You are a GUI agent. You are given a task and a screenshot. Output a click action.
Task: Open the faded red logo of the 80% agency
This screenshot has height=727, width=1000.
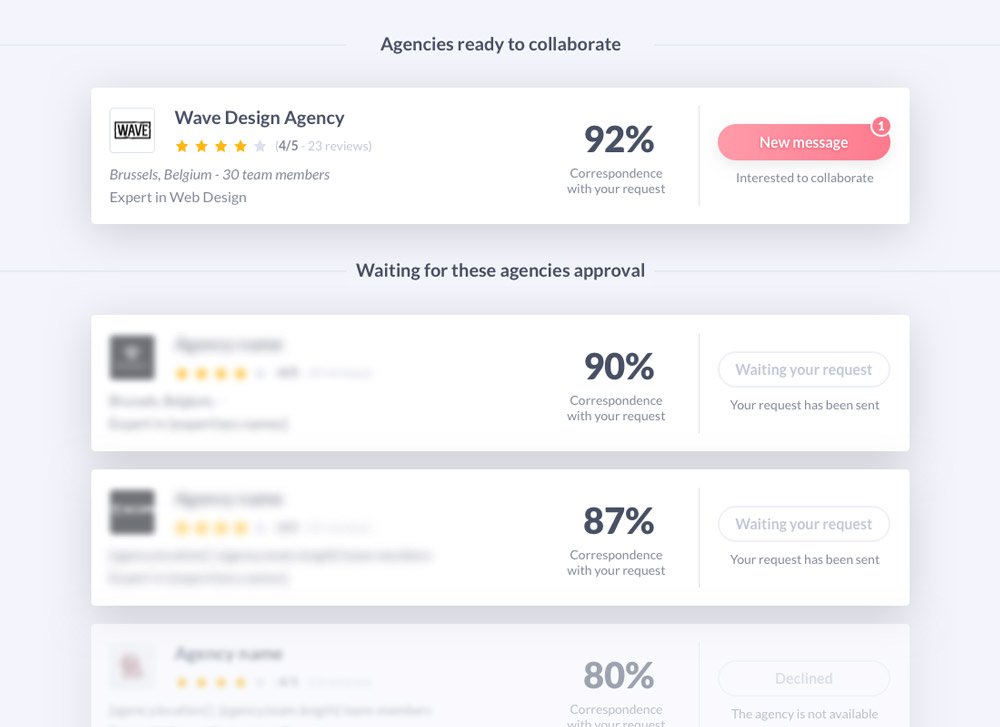132,666
